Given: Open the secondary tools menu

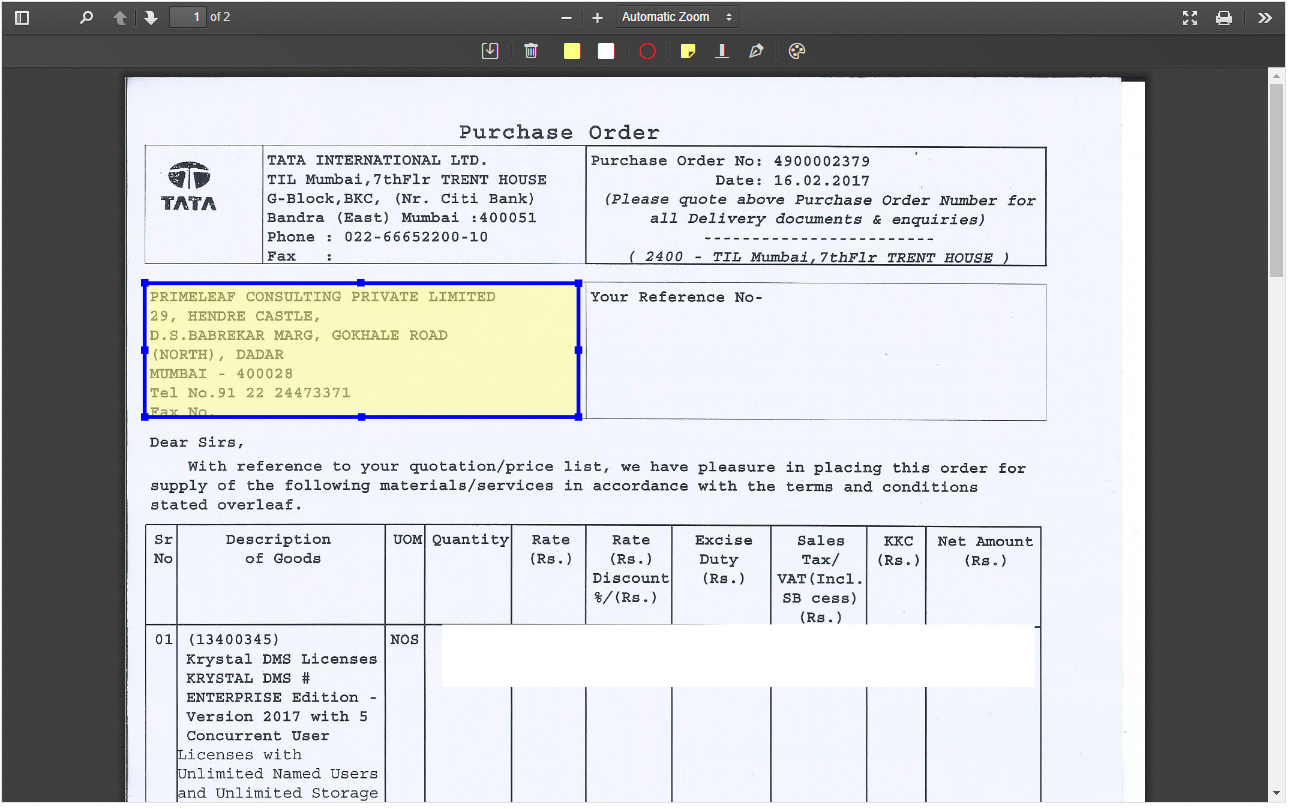Looking at the screenshot, I should click(1265, 18).
